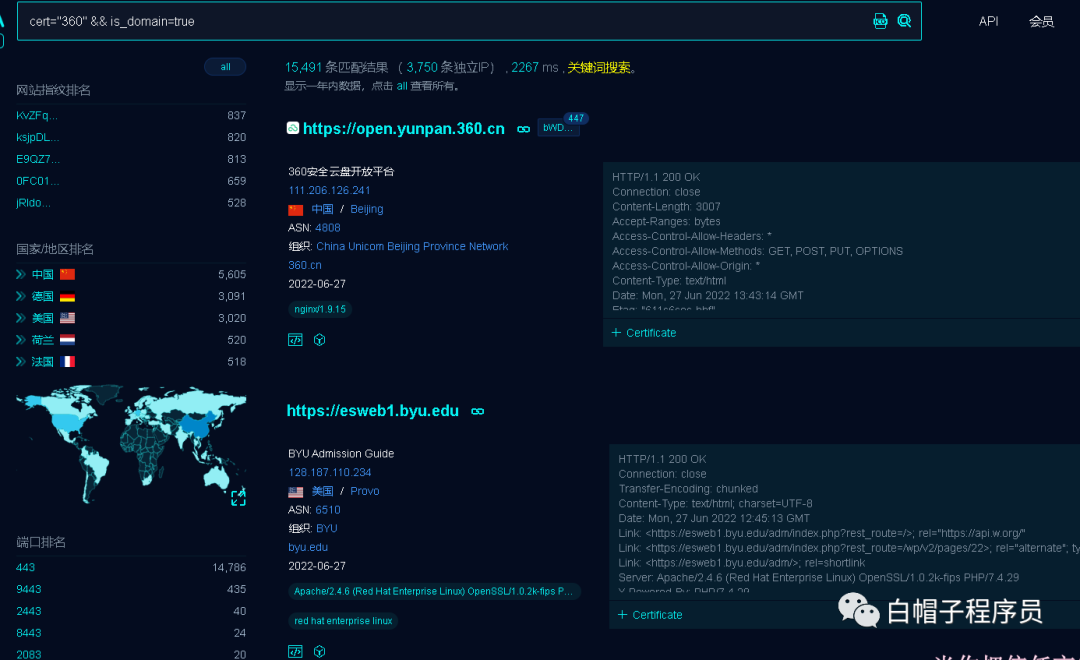
Task: Click the Germany flag in the country ranking
Action: tap(68, 296)
